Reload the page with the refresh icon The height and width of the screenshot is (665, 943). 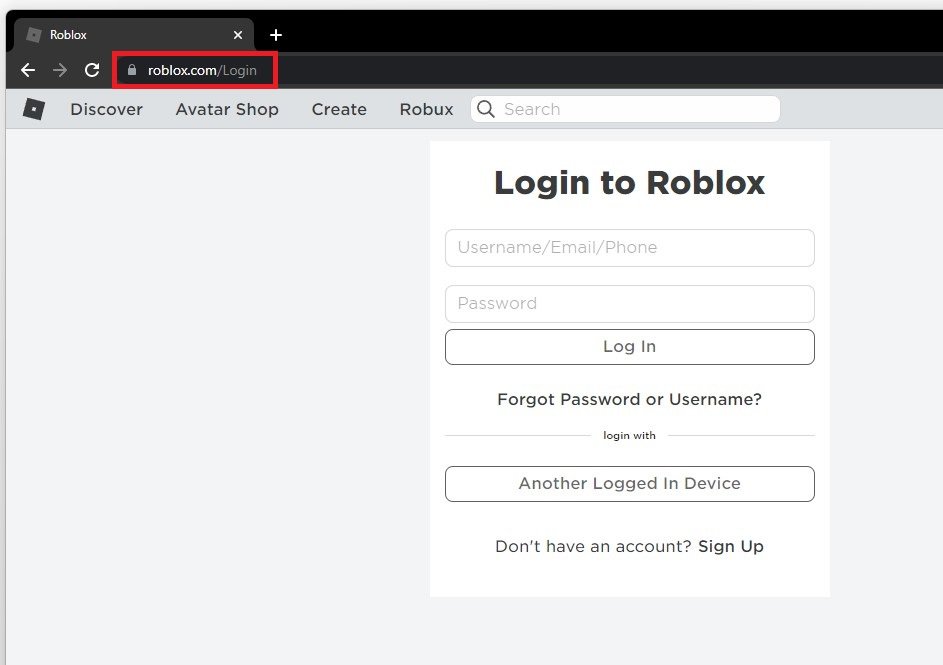[x=92, y=70]
